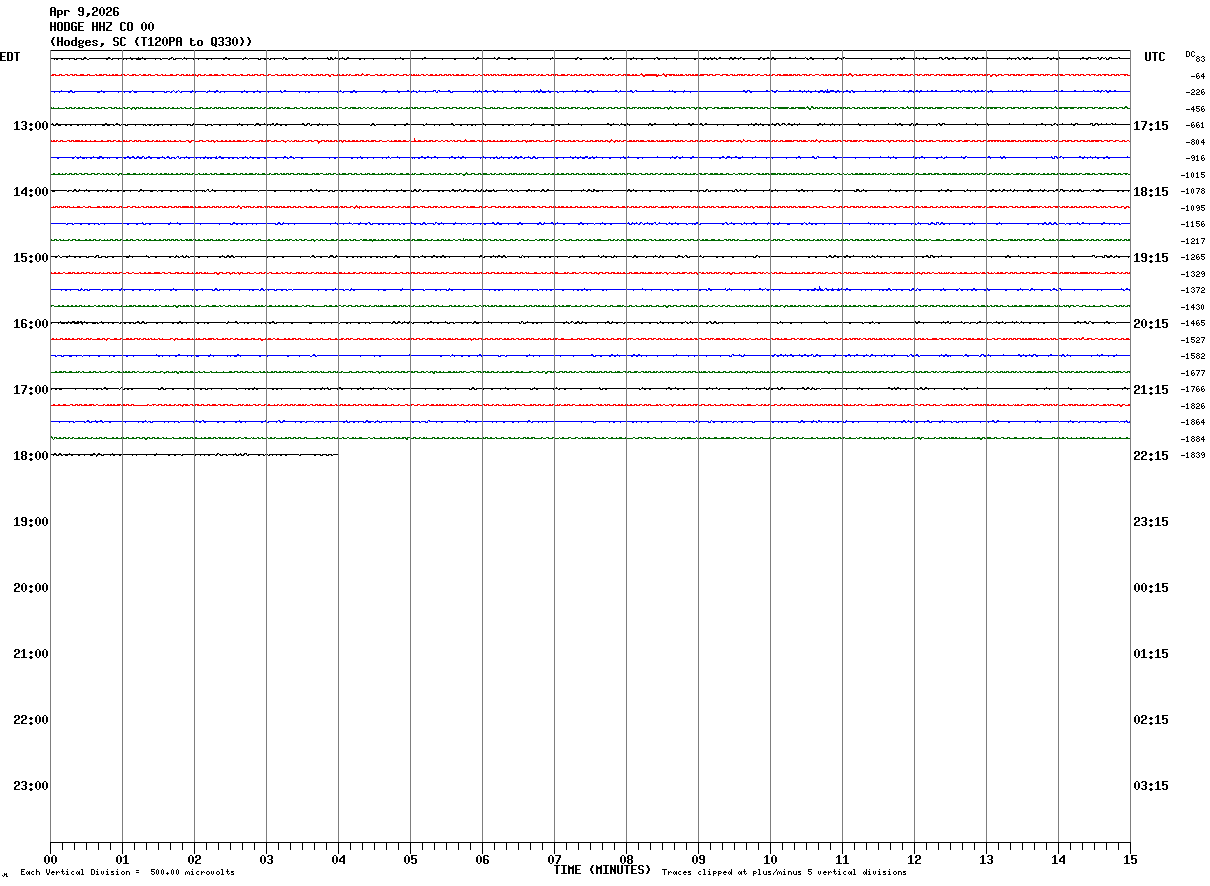This screenshot has height=886, width=1210.
Task: Click the DC offset value -1217
Action: 1193,241
